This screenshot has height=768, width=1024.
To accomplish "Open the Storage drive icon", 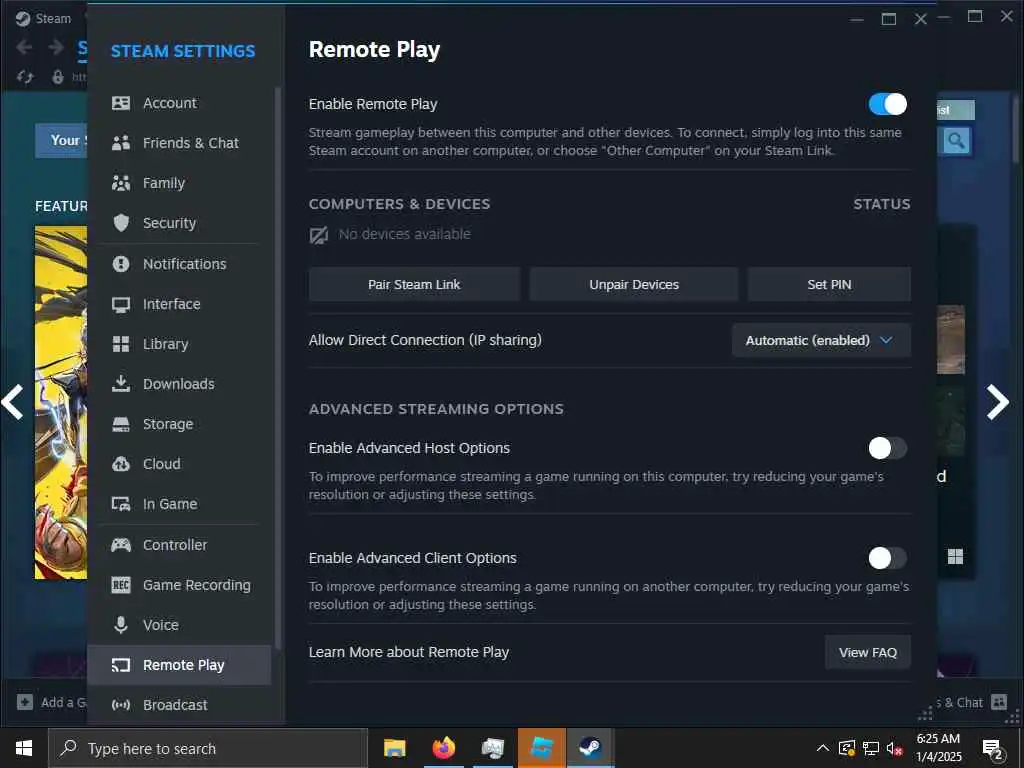I will point(121,424).
